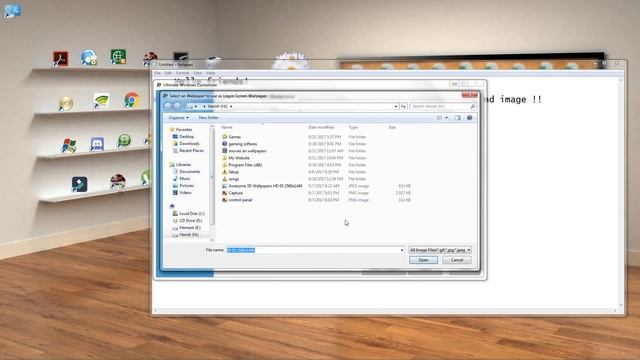Image resolution: width=640 pixels, height=360 pixels.
Task: Change the view using the views icon
Action: (439, 118)
